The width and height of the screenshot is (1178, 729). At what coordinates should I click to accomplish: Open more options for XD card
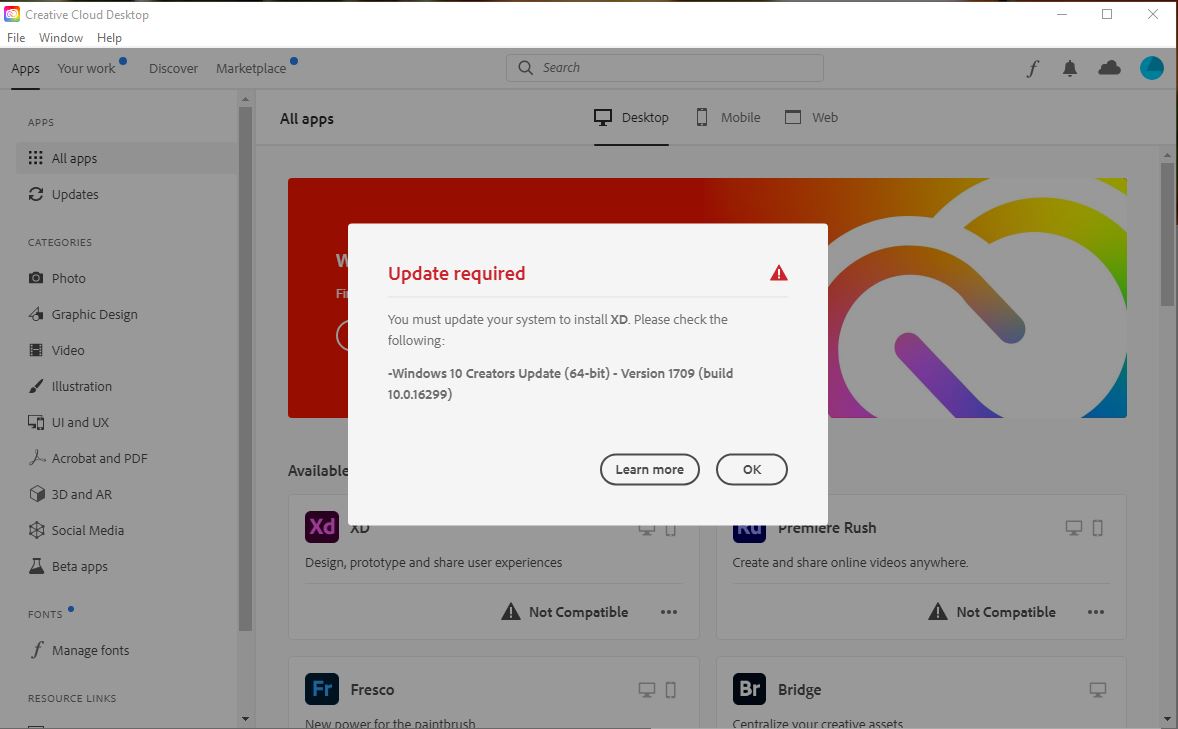click(x=669, y=613)
